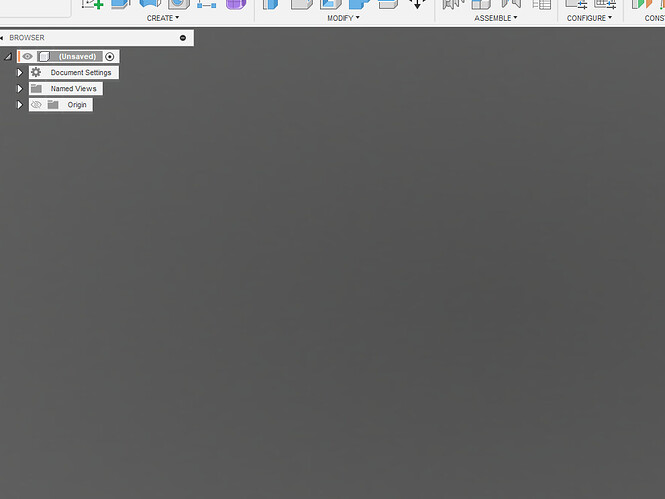Viewport: 665px width, 499px height.
Task: Click the component cube icon next to (Unsaved)
Action: tap(44, 57)
